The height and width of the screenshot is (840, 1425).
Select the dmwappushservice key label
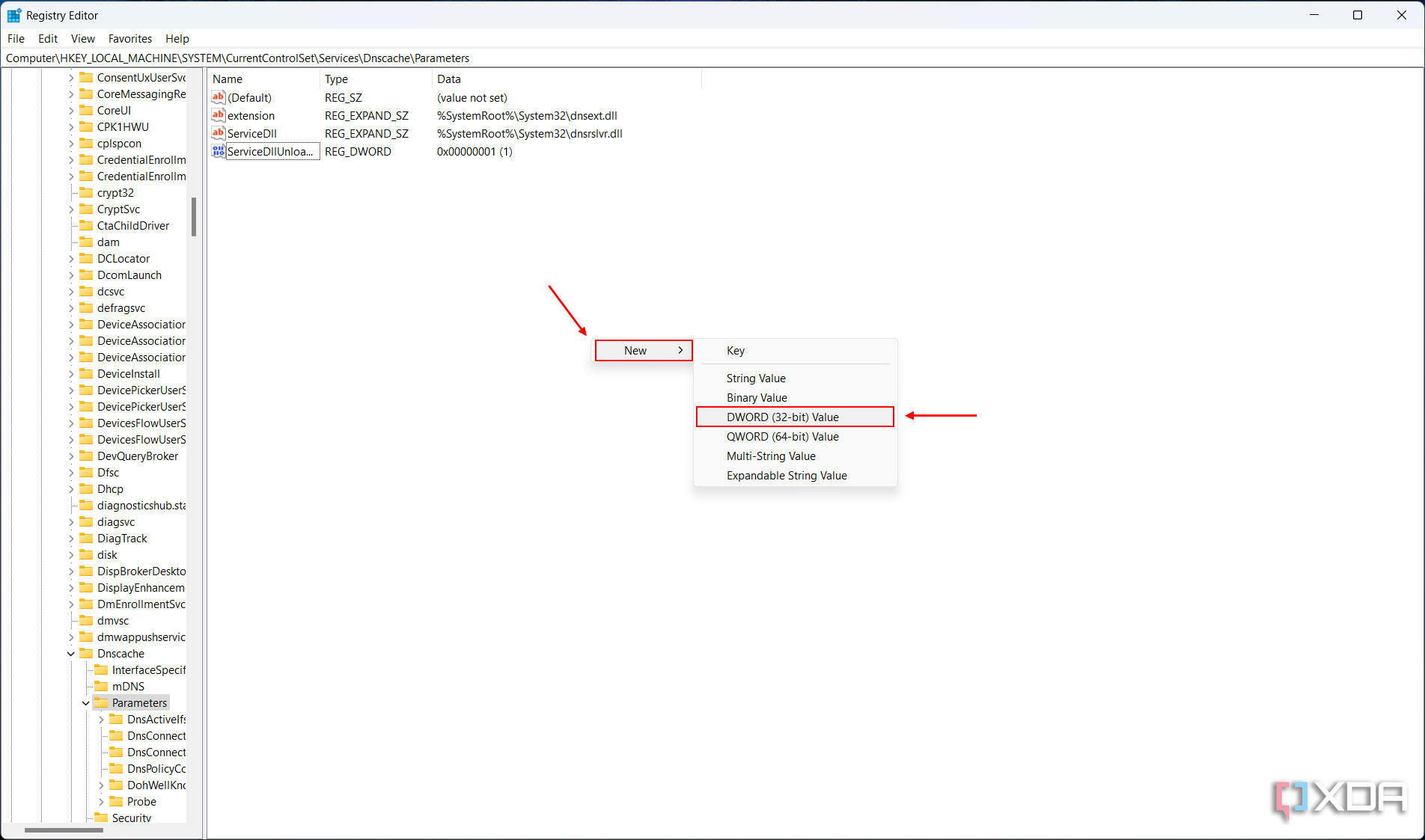141,637
